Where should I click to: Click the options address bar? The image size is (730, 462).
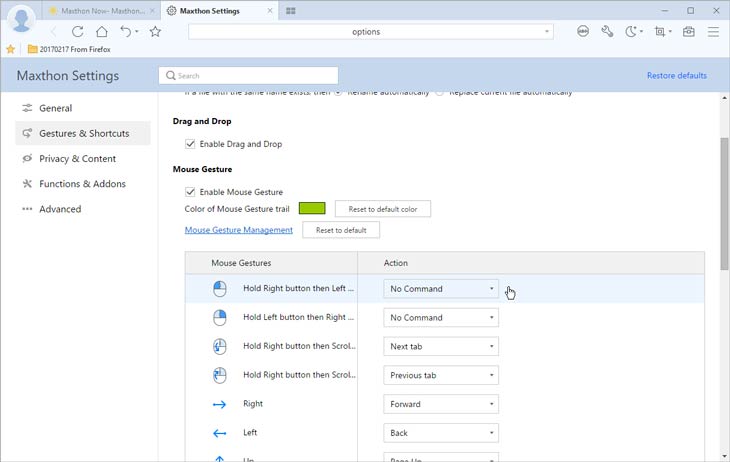click(371, 32)
